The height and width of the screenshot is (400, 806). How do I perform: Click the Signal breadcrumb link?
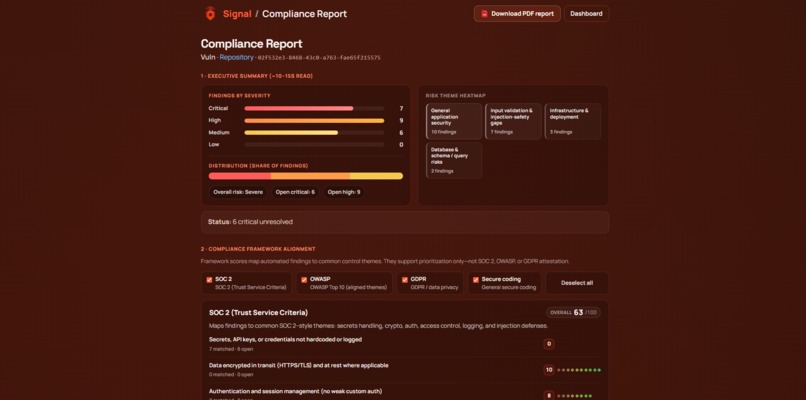click(237, 14)
